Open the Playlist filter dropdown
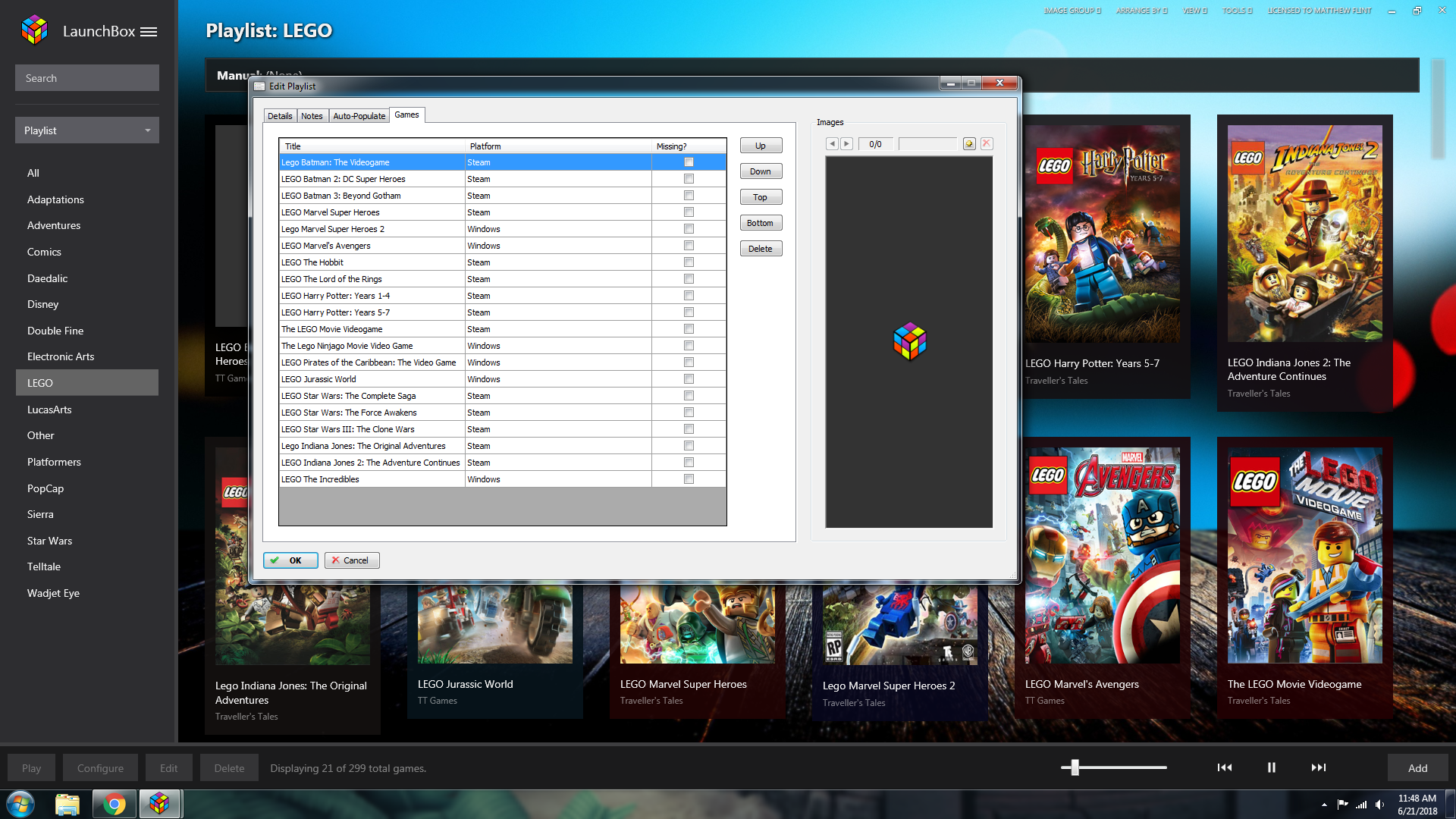This screenshot has width=1456, height=819. (87, 130)
